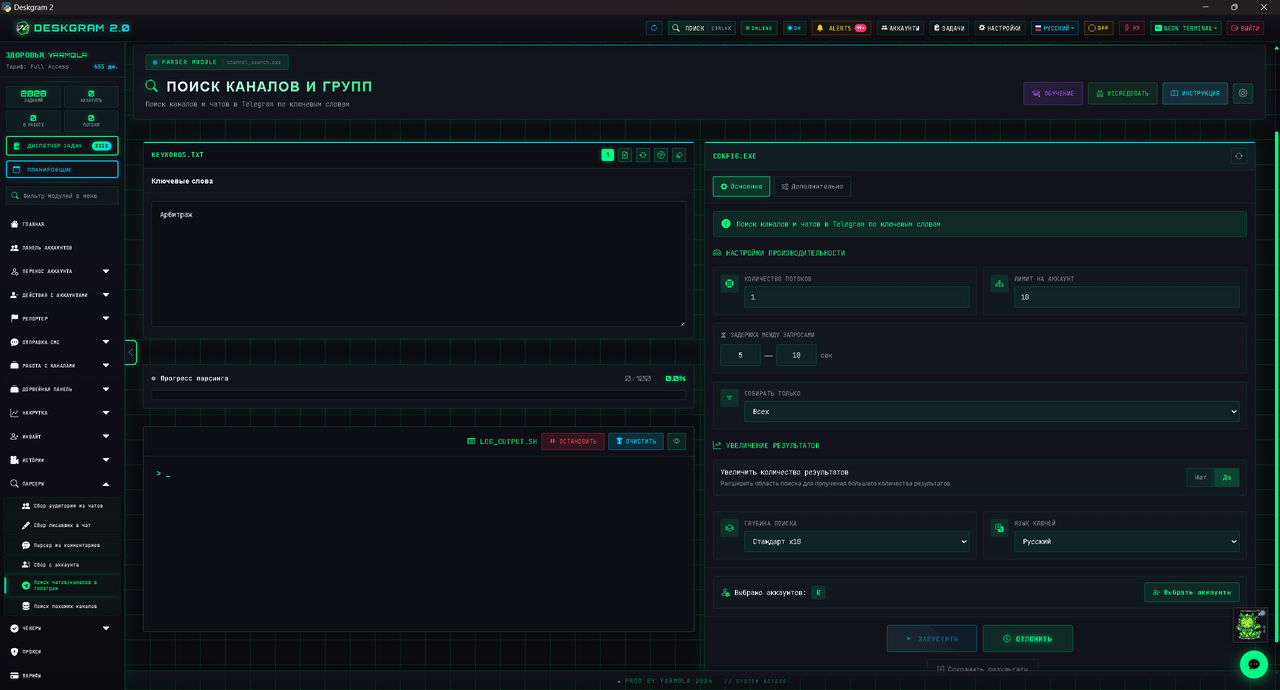Click load-from-file icon in KEYWORDS.TXT header
This screenshot has height=690, width=1280.
point(625,155)
